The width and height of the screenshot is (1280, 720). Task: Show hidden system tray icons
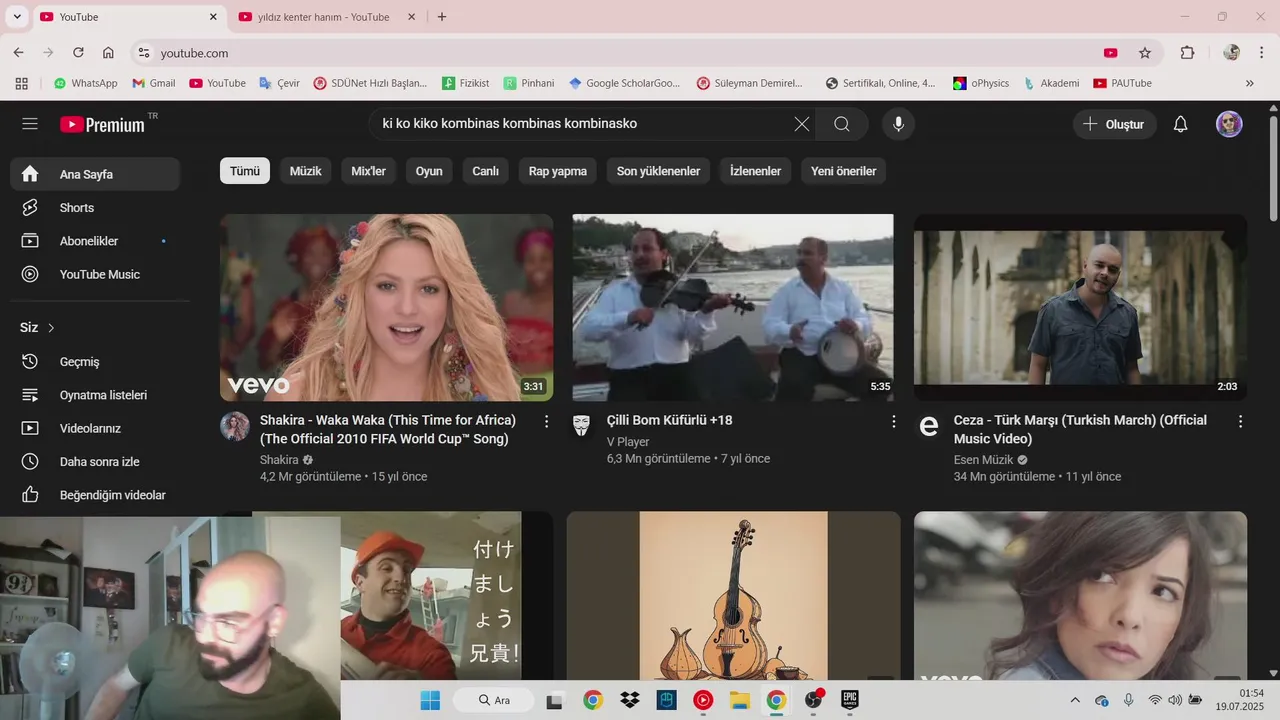pyautogui.click(x=1075, y=700)
